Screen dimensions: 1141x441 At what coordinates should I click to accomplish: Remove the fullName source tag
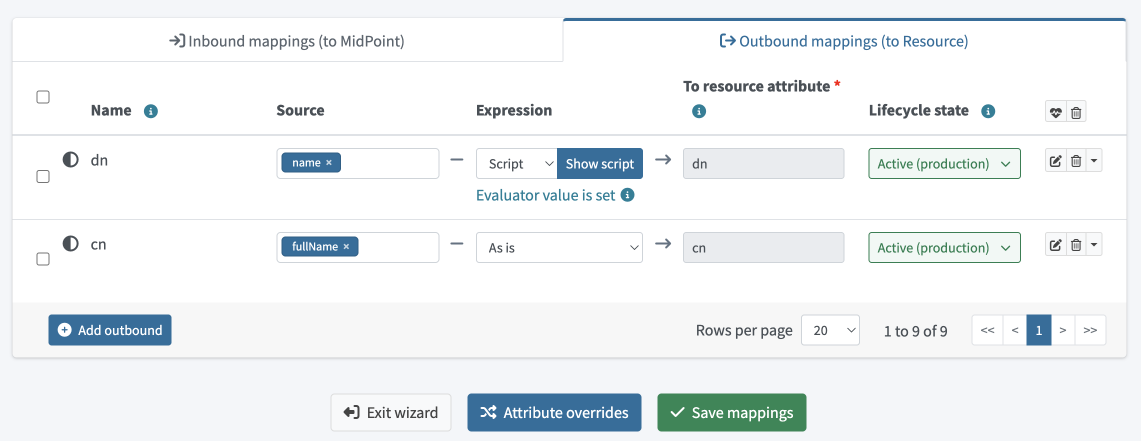346,247
